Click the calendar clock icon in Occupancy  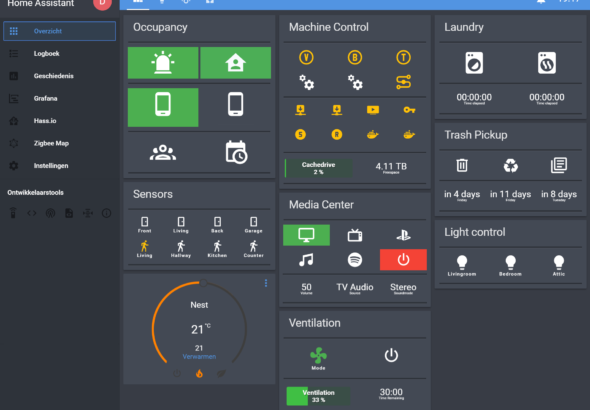tap(236, 152)
